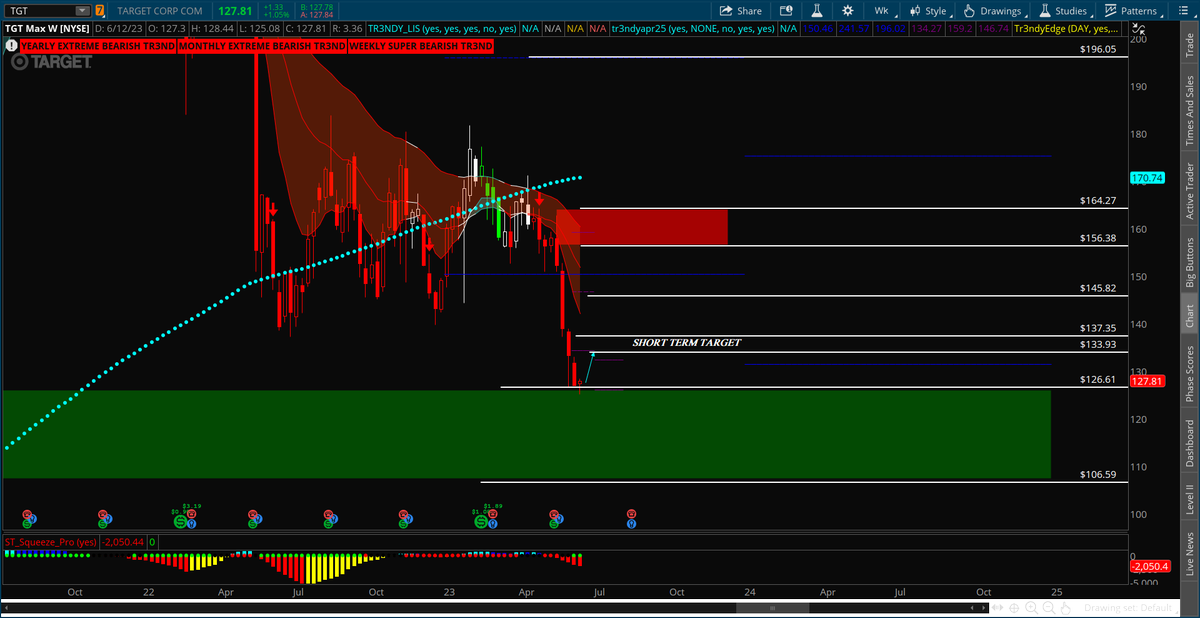
Task: Open the chart alerts clock icon
Action: pyautogui.click(x=787, y=10)
